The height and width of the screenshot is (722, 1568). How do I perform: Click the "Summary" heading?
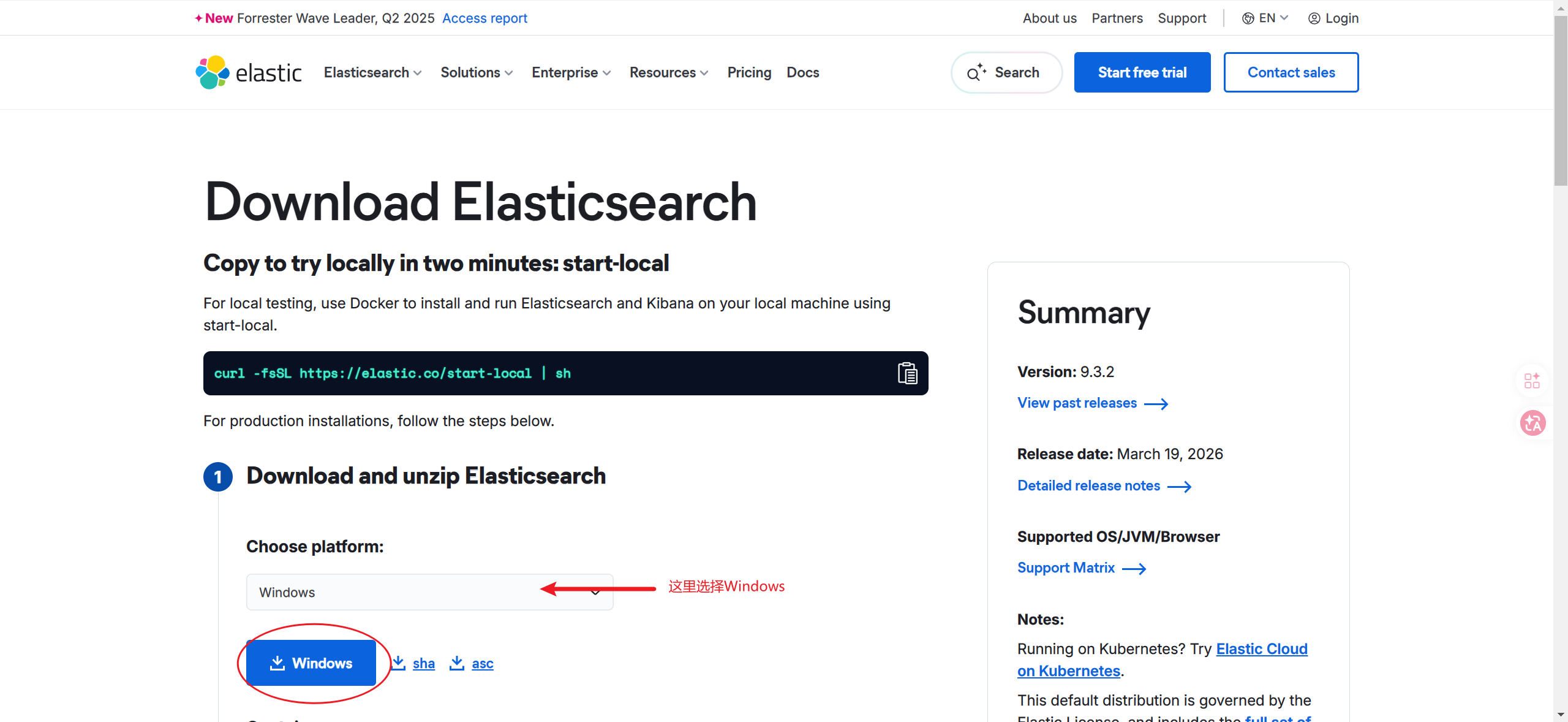point(1084,313)
